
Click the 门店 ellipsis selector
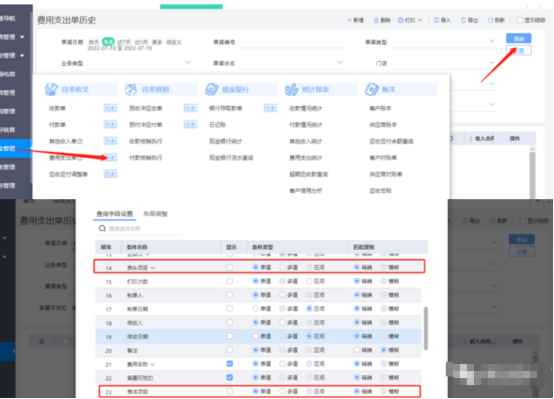(x=492, y=63)
